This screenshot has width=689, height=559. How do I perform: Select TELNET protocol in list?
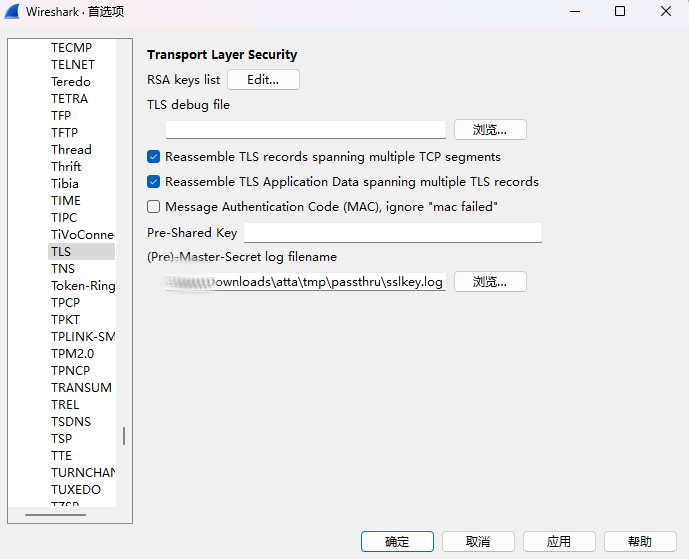point(73,65)
